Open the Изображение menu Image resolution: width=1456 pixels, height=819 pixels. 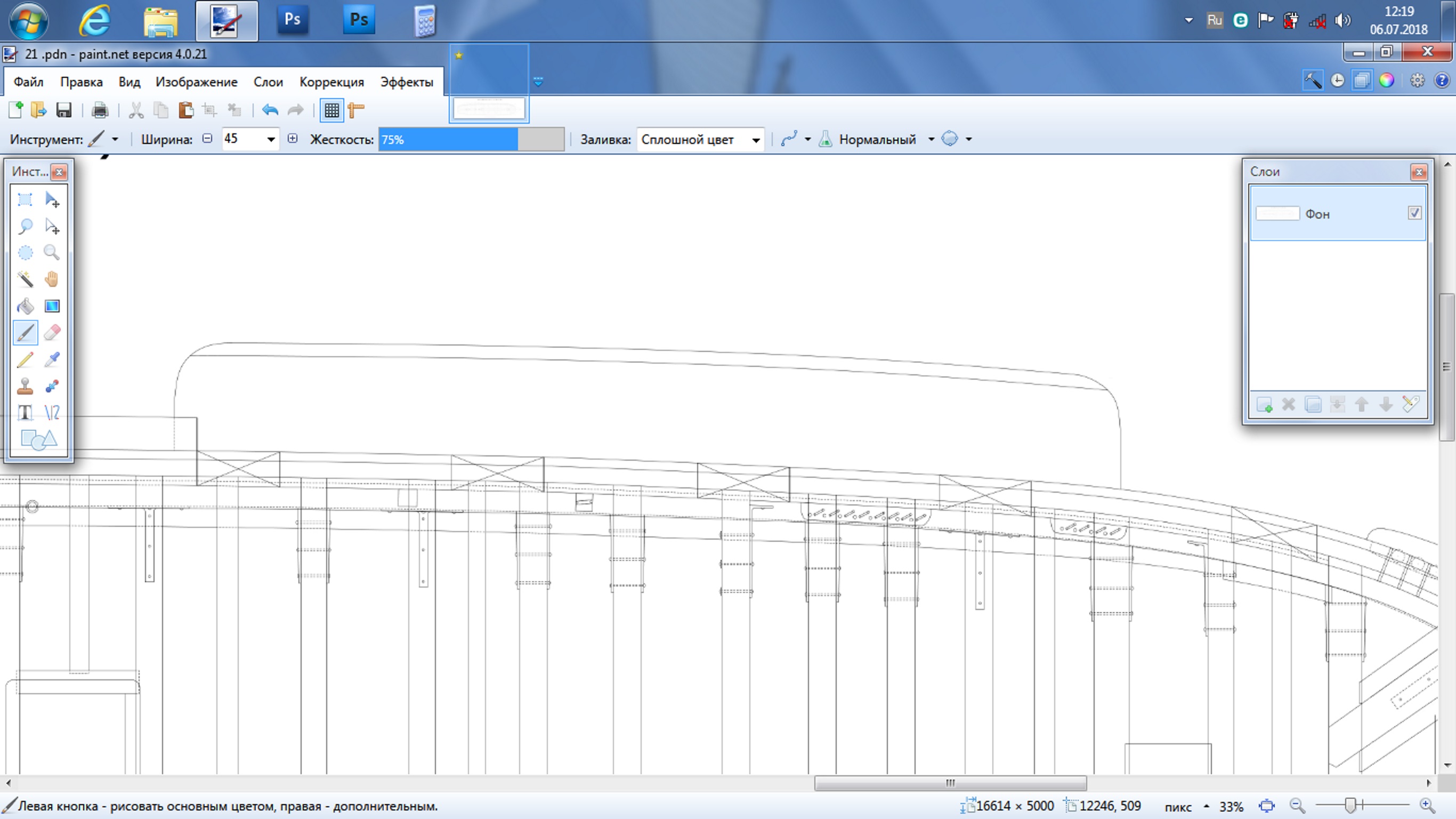click(x=197, y=82)
